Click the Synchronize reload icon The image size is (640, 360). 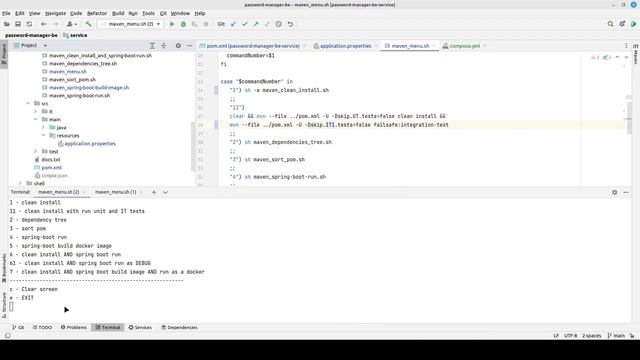point(29,24)
